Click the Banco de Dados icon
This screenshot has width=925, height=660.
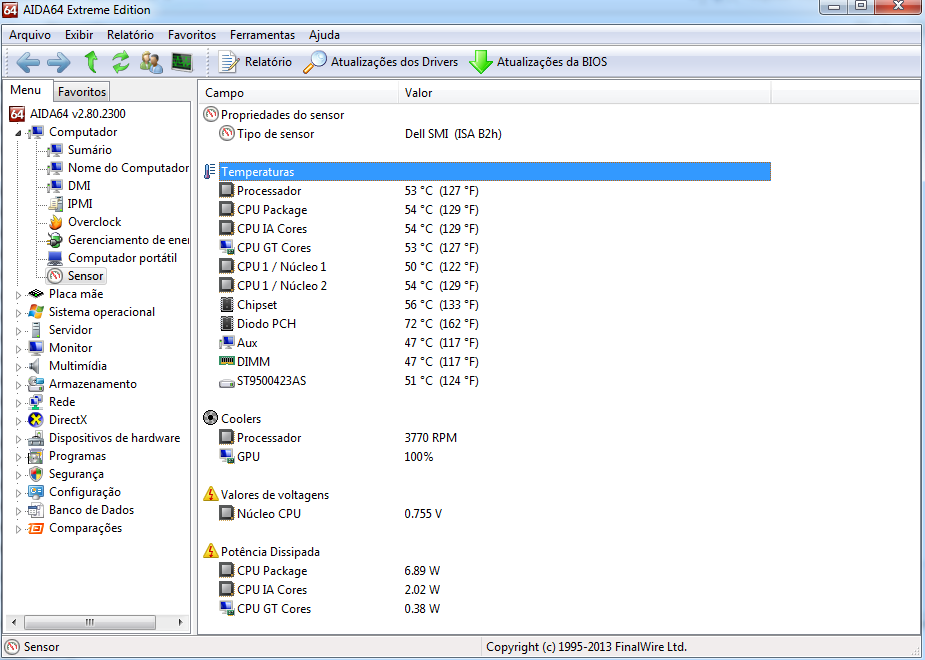36,510
